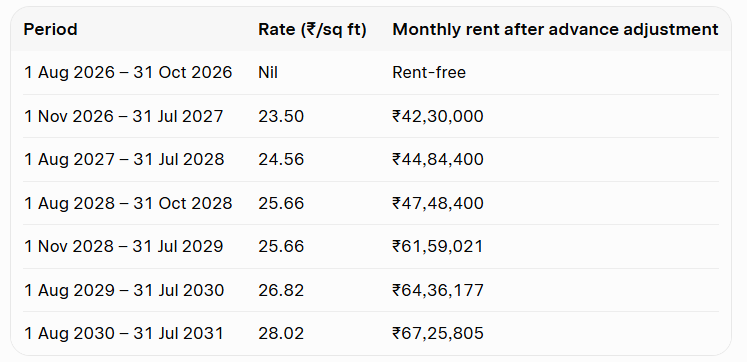This screenshot has width=747, height=362.
Task: Click the 24.56 rate value
Action: click(281, 159)
